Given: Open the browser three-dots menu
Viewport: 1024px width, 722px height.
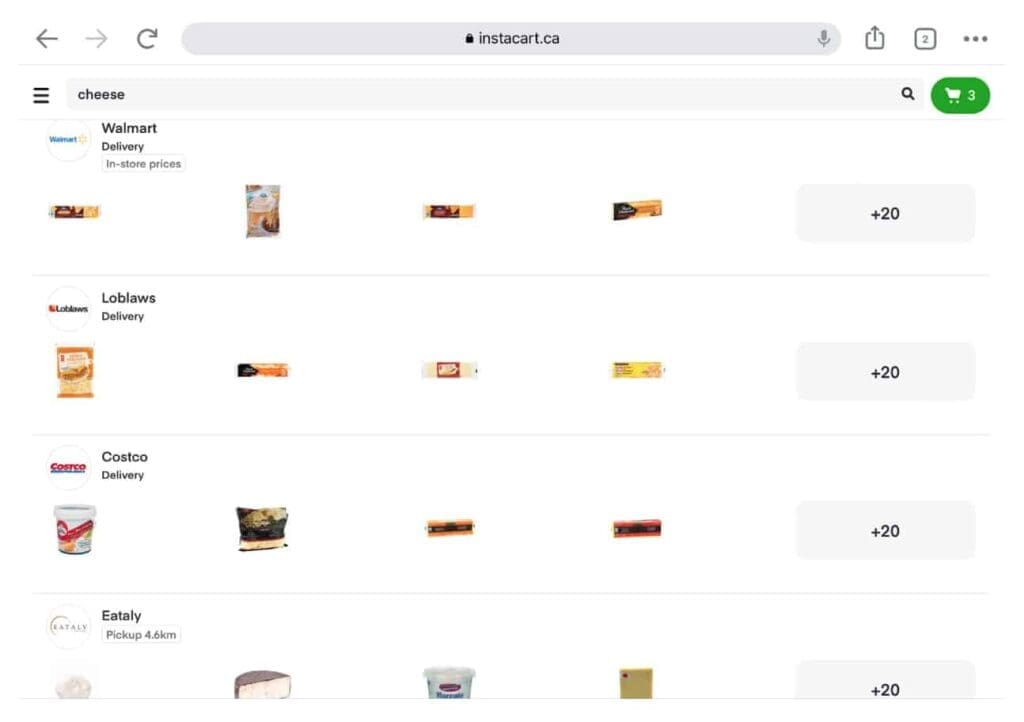Looking at the screenshot, I should point(975,39).
